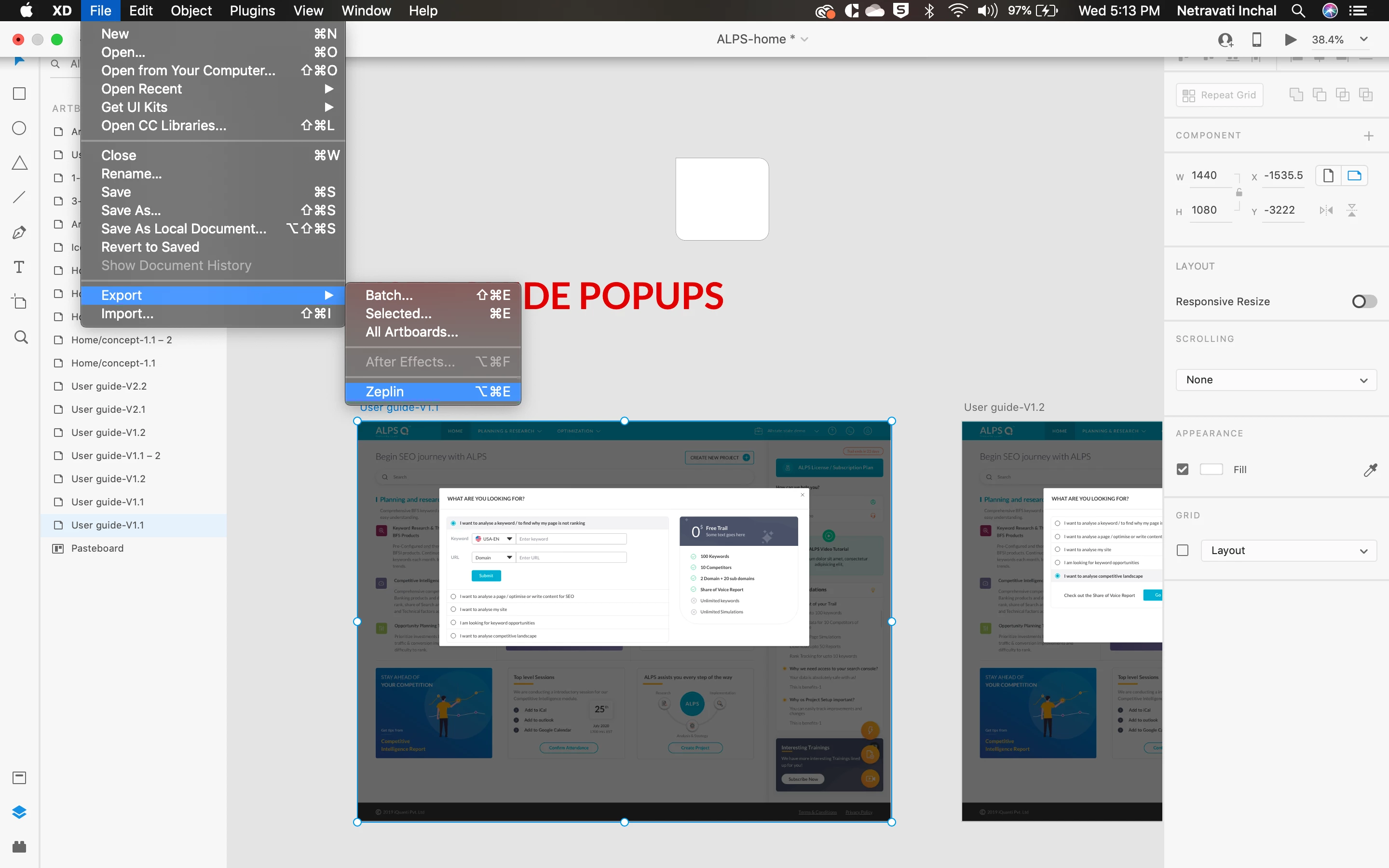This screenshot has width=1389, height=868.
Task: Open the zoom percentage dropdown
Action: pyautogui.click(x=1364, y=39)
